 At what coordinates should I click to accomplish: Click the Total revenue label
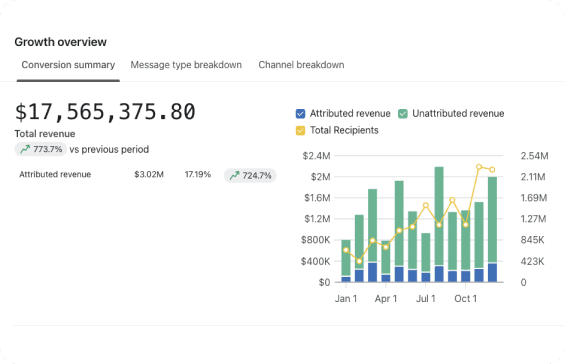pos(45,134)
